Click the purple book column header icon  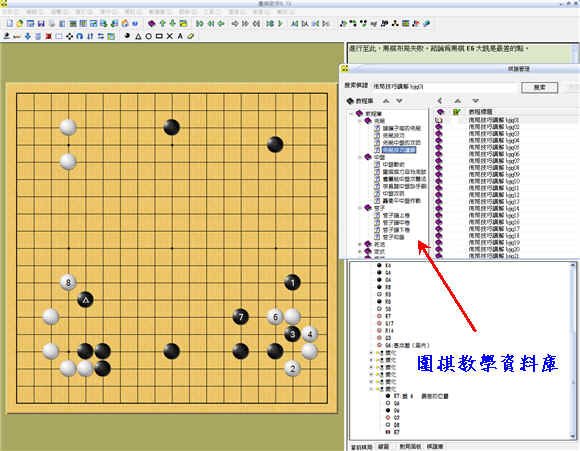pos(440,112)
